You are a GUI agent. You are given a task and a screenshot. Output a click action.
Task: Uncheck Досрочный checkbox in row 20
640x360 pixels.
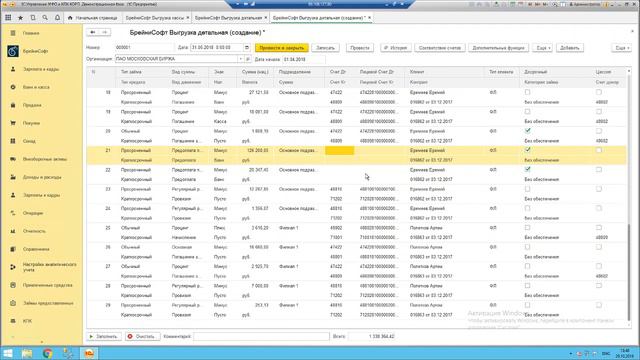pyautogui.click(x=527, y=131)
